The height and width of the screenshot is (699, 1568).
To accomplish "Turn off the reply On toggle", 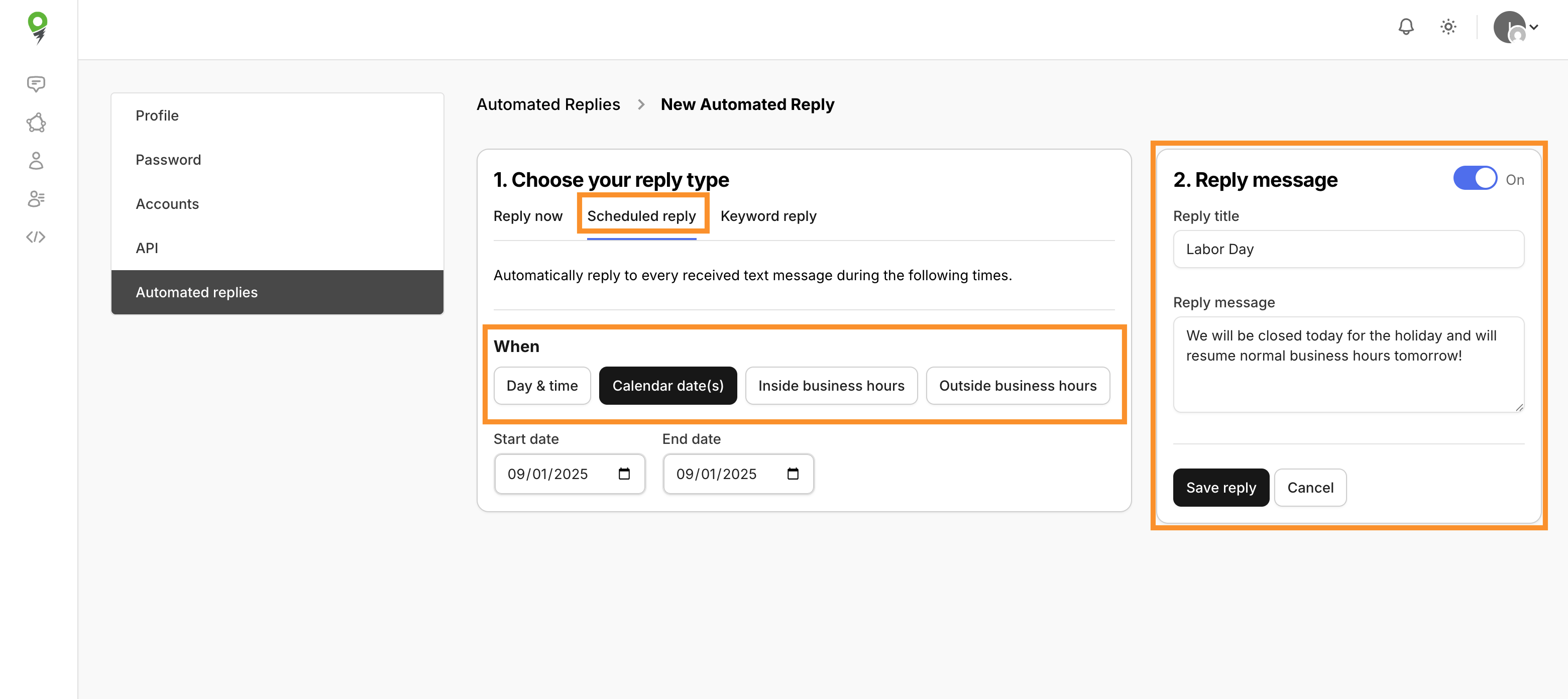I will click(1474, 178).
